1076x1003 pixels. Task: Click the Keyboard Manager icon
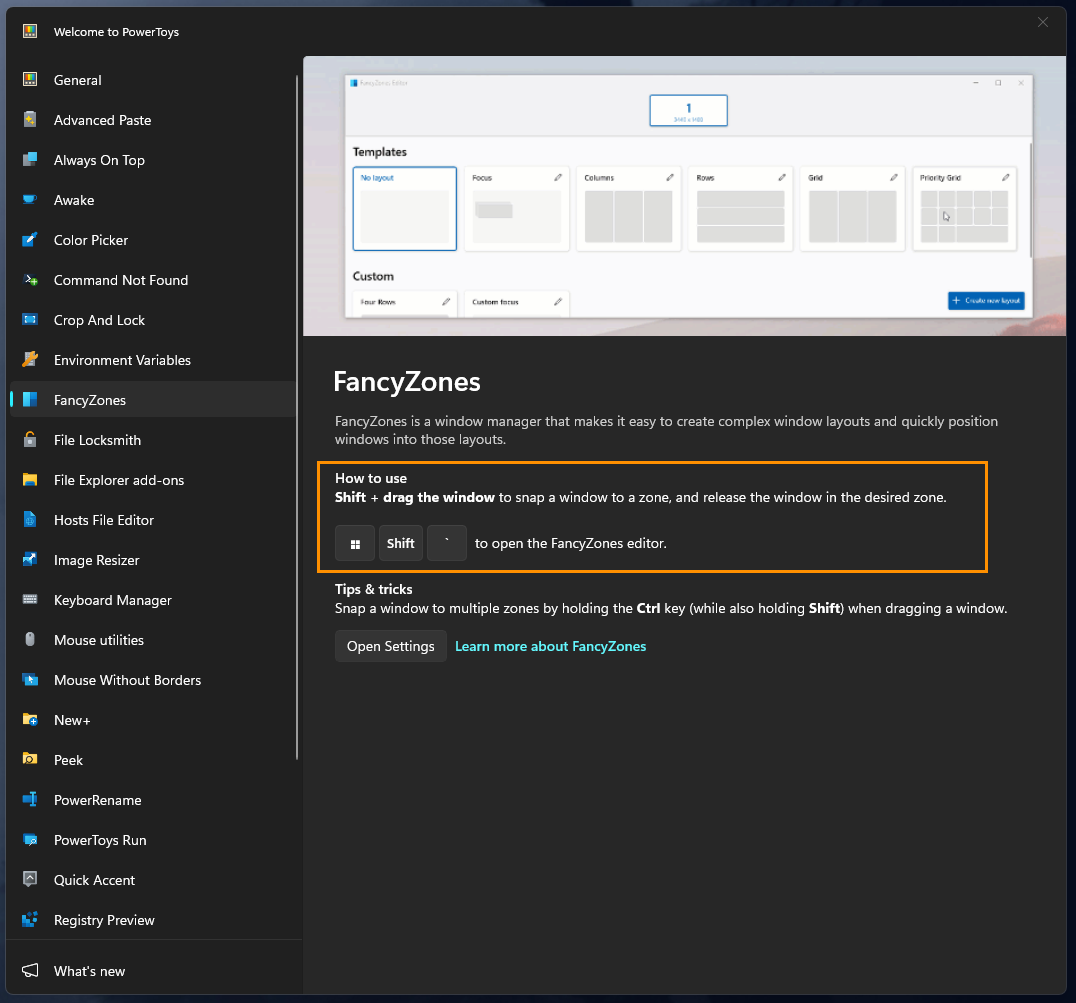30,600
